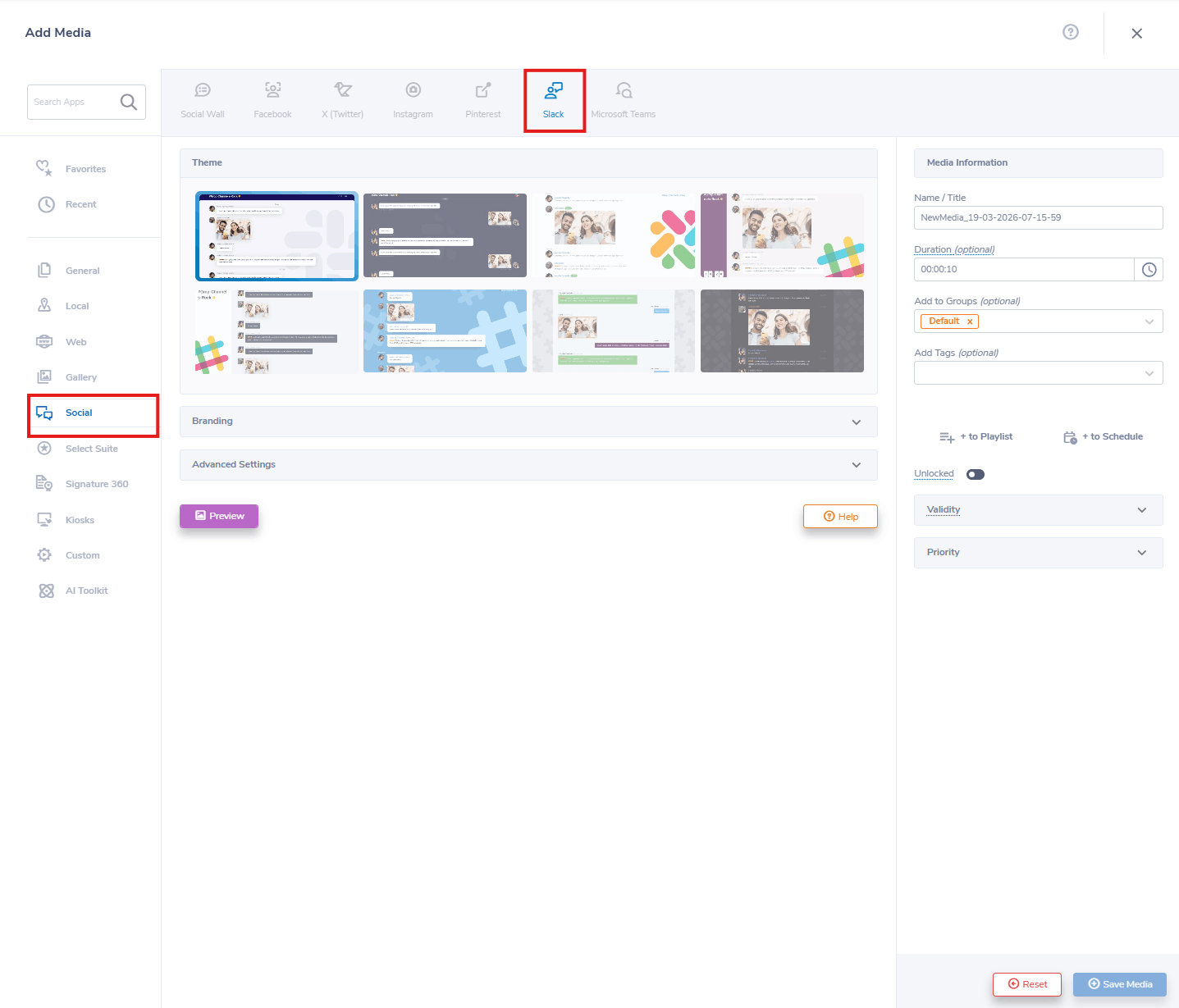Choose the Pinterest app
1179x1008 pixels.
click(482, 100)
